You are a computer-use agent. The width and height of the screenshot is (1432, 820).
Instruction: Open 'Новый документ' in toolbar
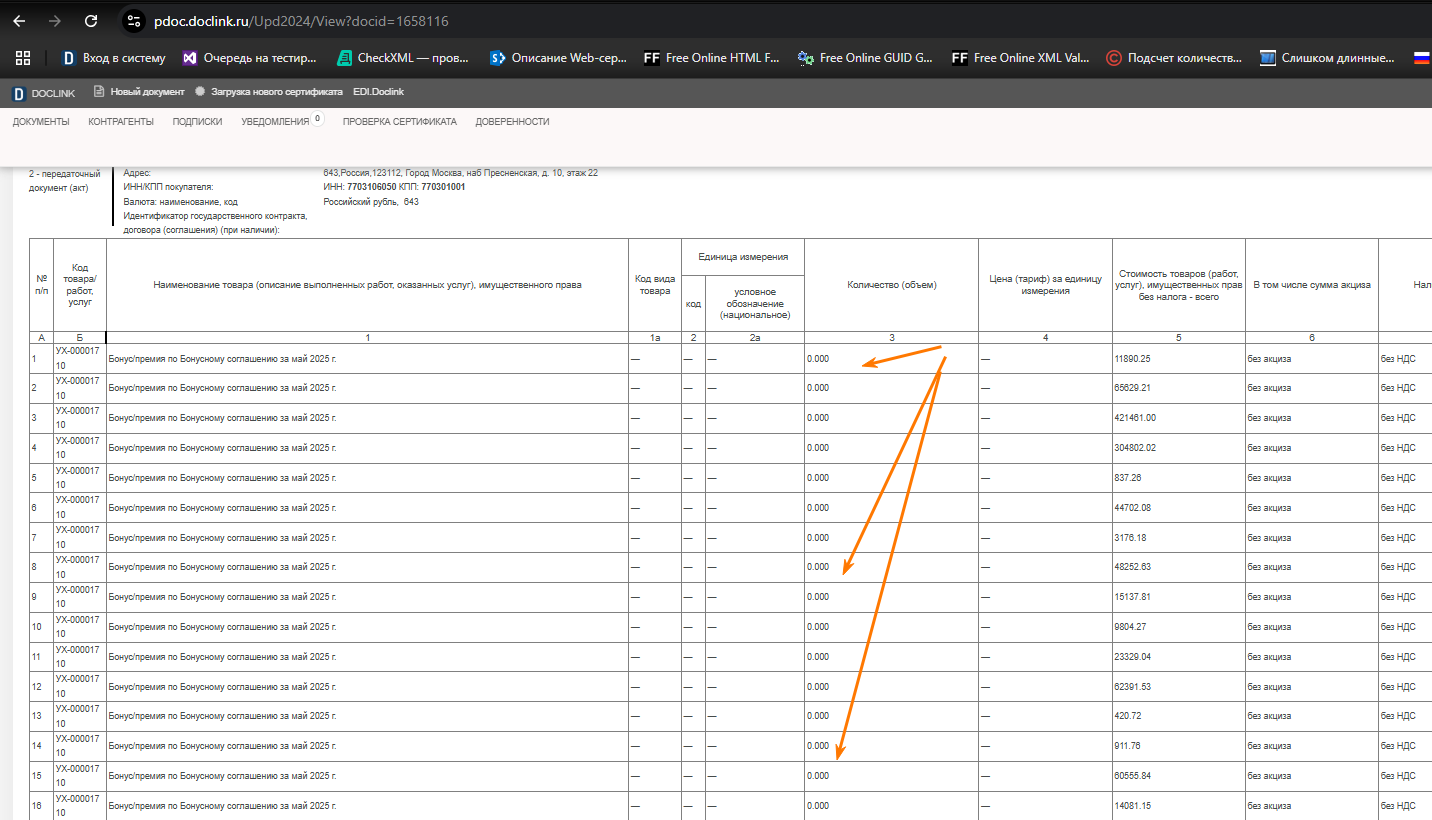tap(139, 92)
